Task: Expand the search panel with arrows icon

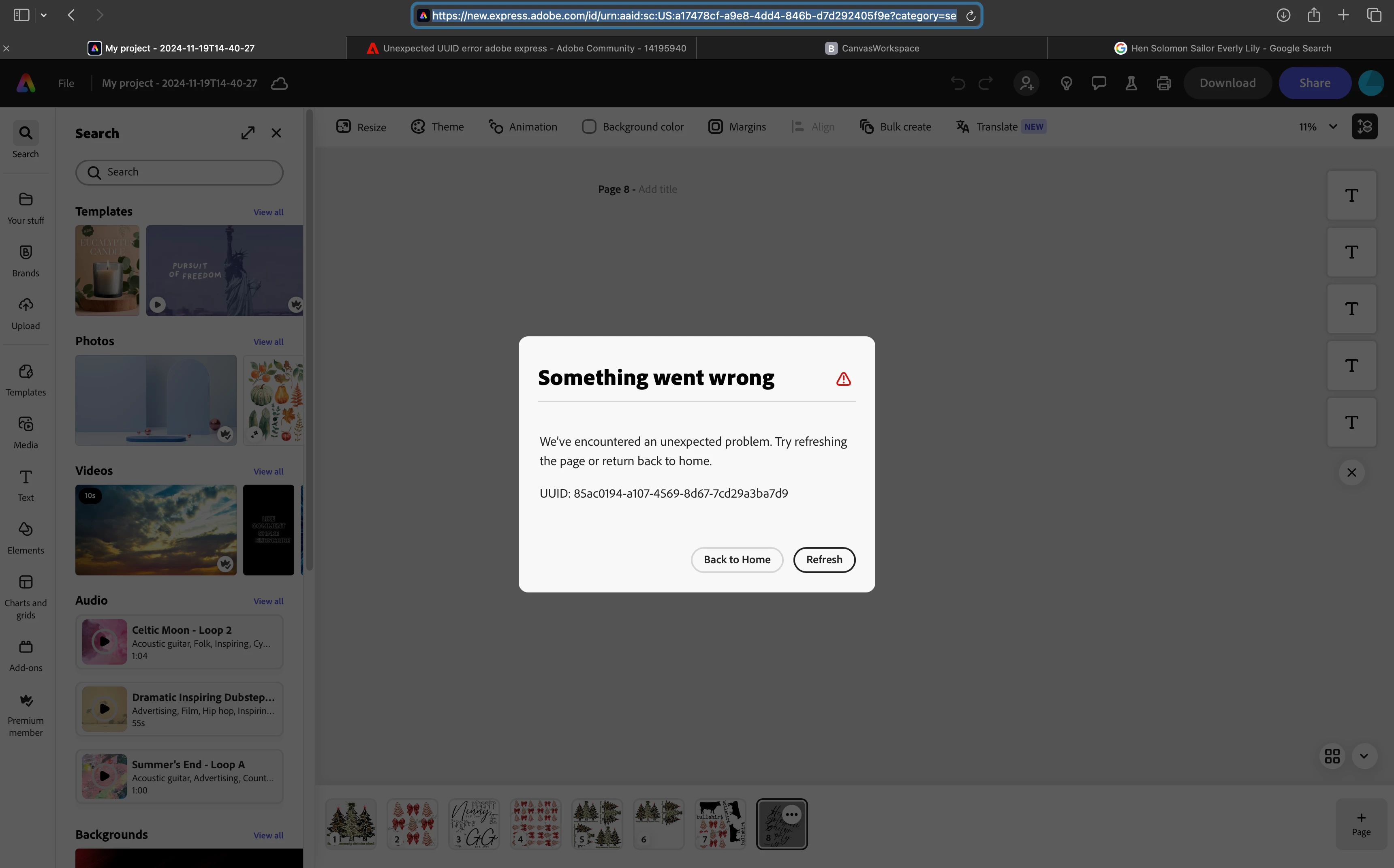Action: coord(248,133)
